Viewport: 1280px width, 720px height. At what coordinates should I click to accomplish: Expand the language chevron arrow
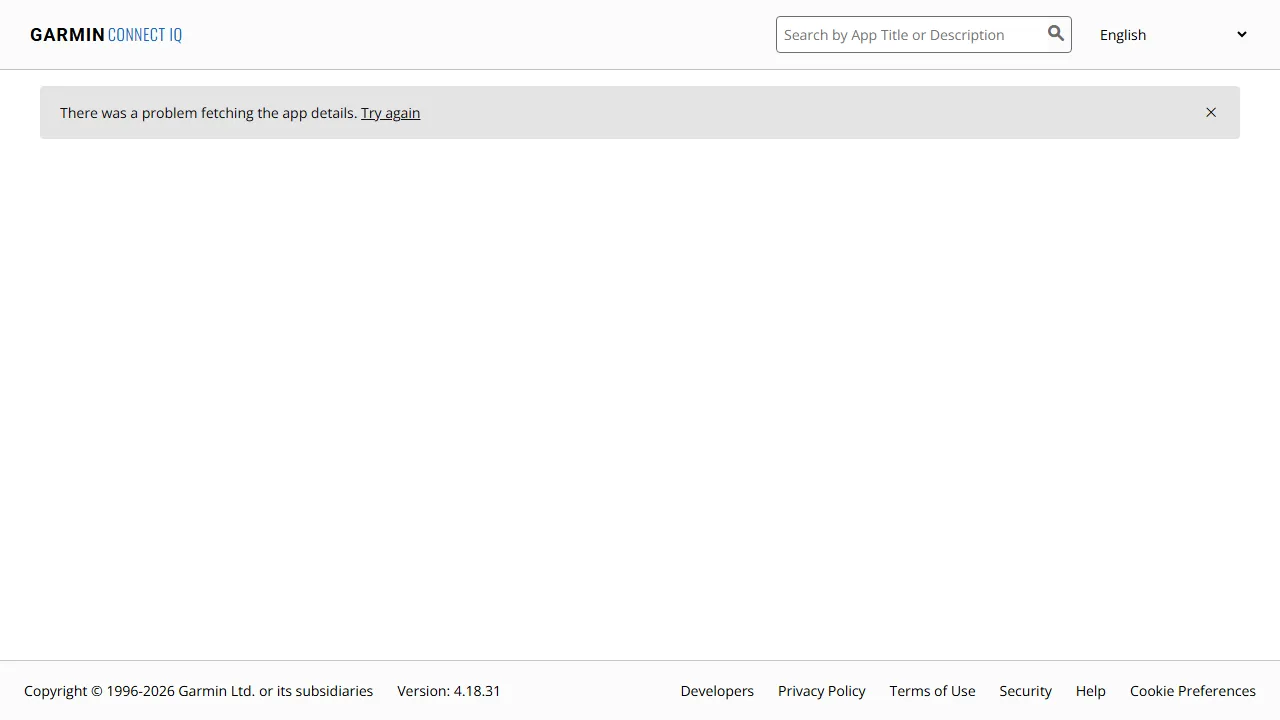click(x=1241, y=35)
